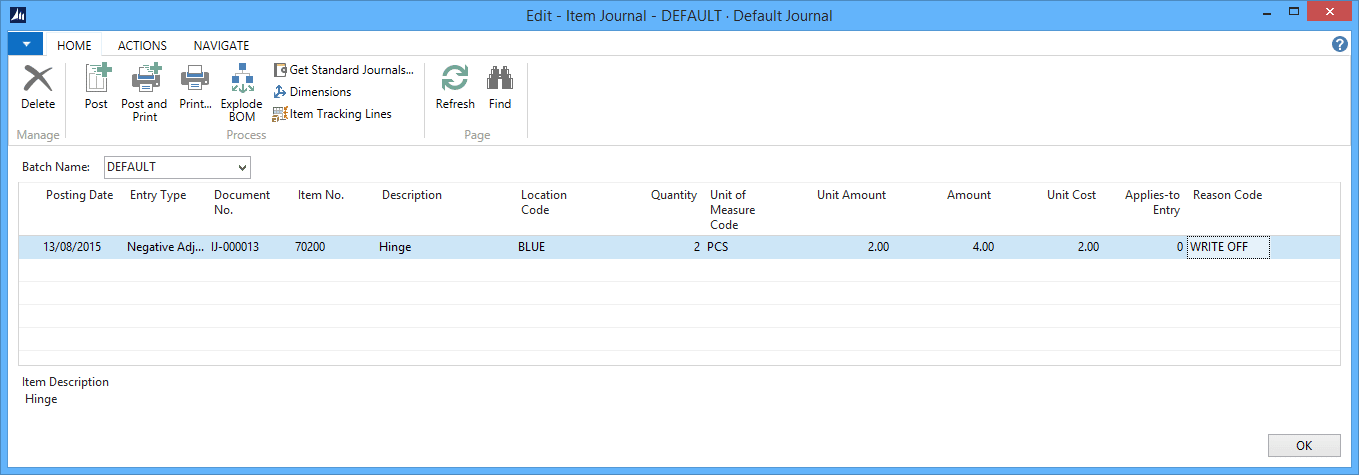Screen dimensions: 1359x475
Task: Click the Delete icon in the Manage group
Action: tap(38, 80)
